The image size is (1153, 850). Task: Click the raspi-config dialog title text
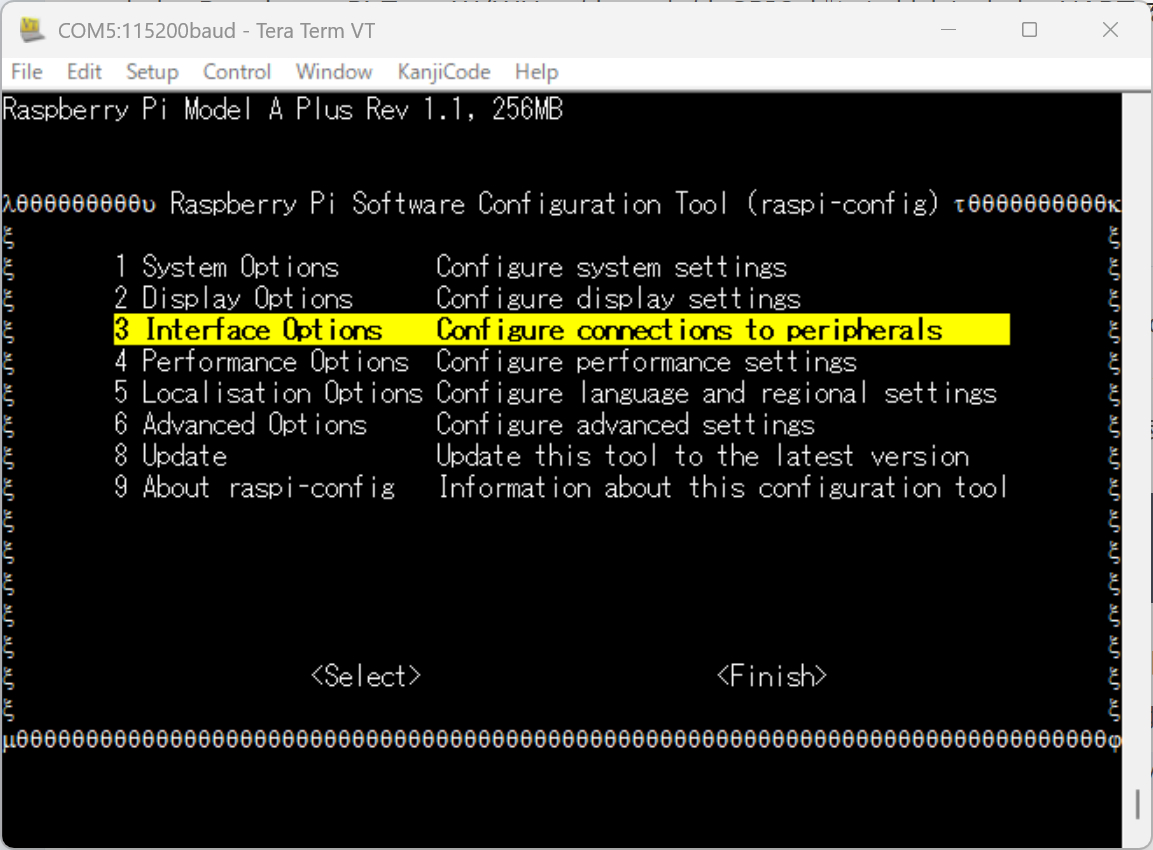555,204
